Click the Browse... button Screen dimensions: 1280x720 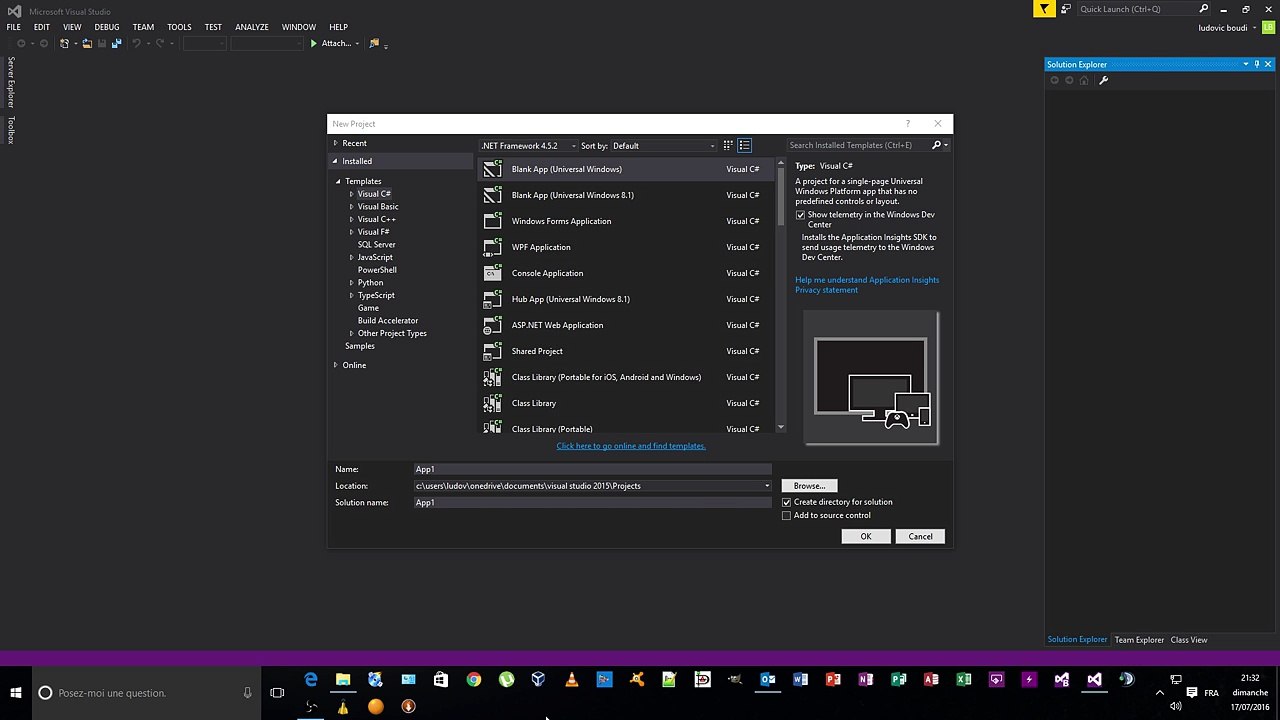809,486
